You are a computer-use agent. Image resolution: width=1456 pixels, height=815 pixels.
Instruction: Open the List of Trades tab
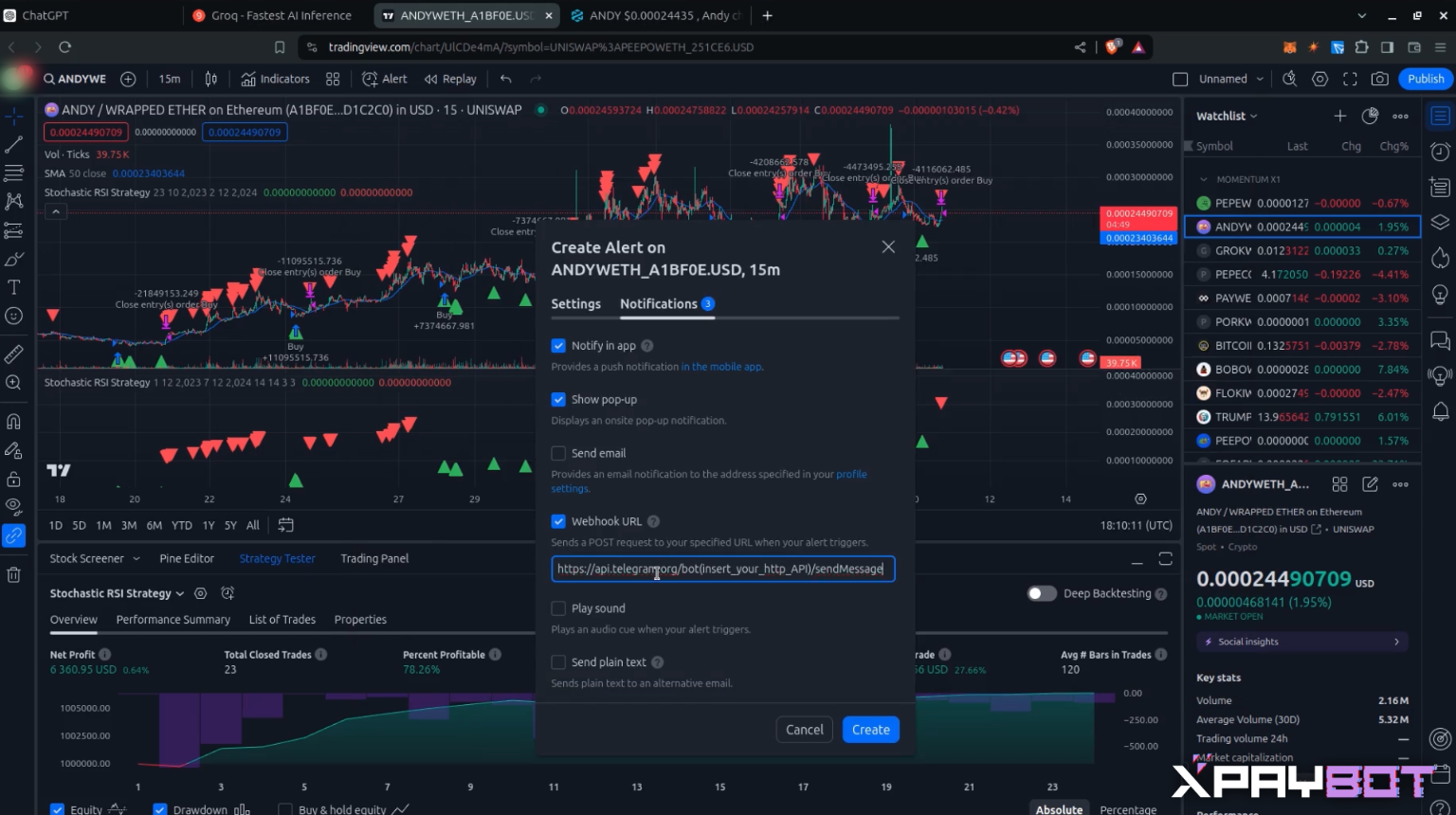pyautogui.click(x=282, y=620)
